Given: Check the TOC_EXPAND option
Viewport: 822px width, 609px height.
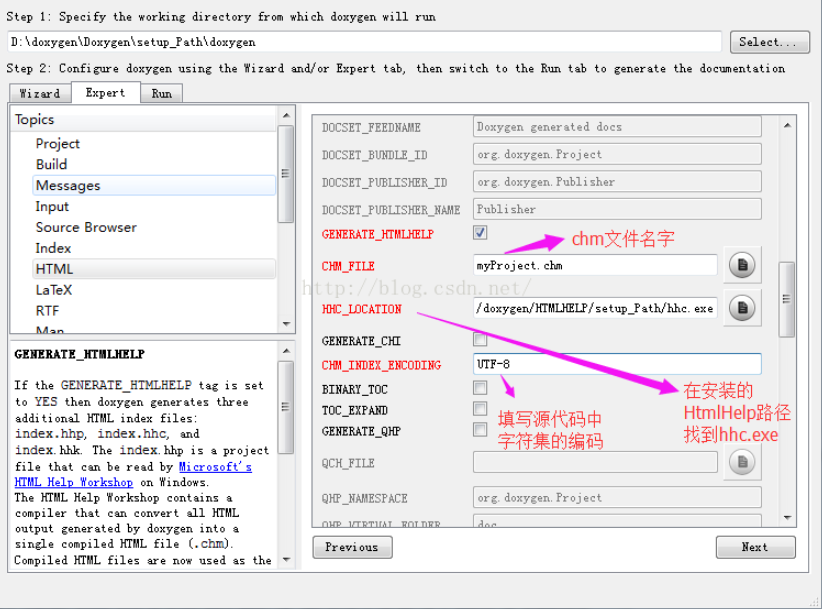Looking at the screenshot, I should coord(480,409).
